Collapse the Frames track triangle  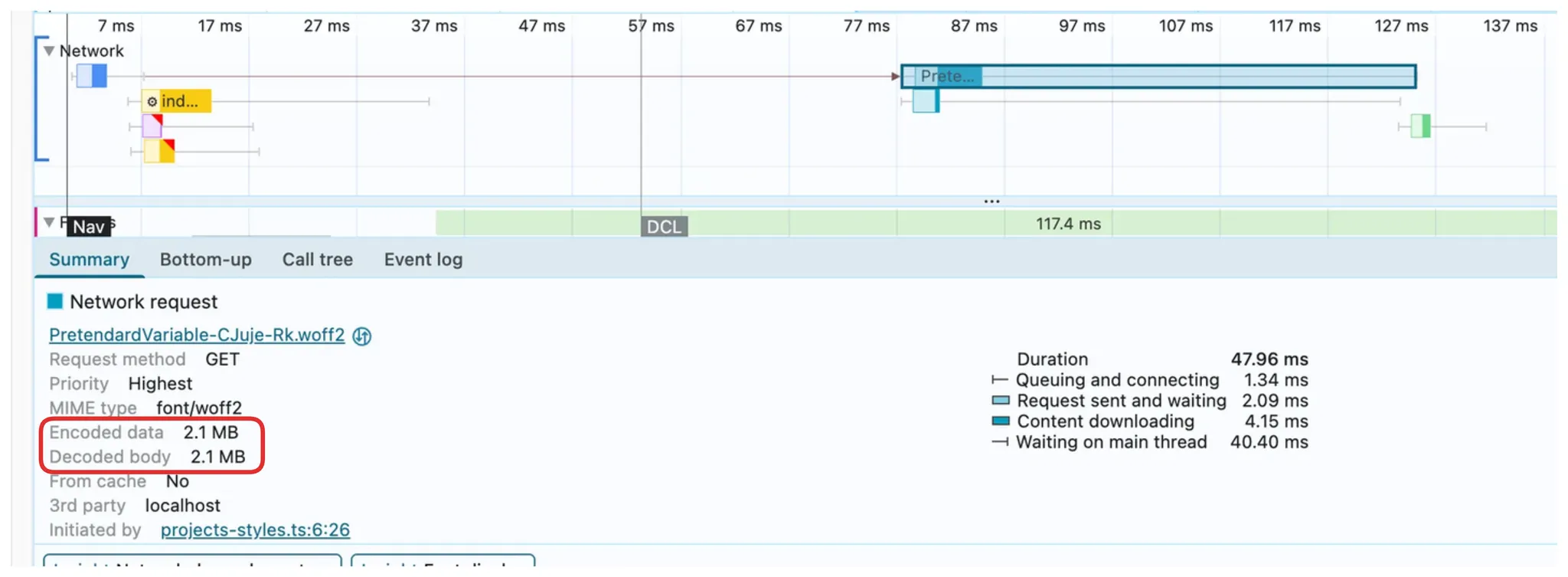(x=49, y=222)
